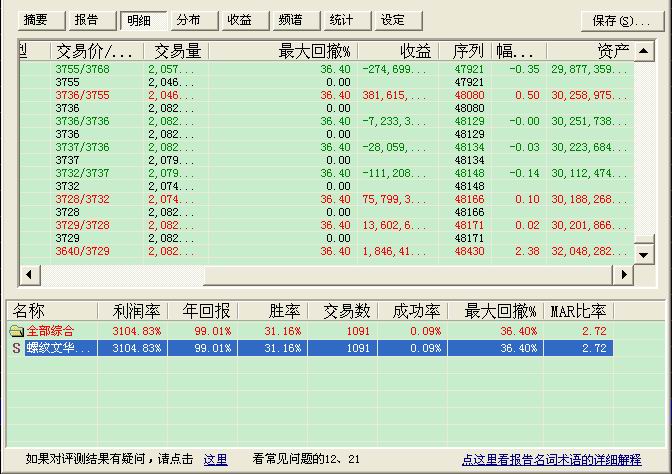Select trade row 3640/3729

[326, 251]
